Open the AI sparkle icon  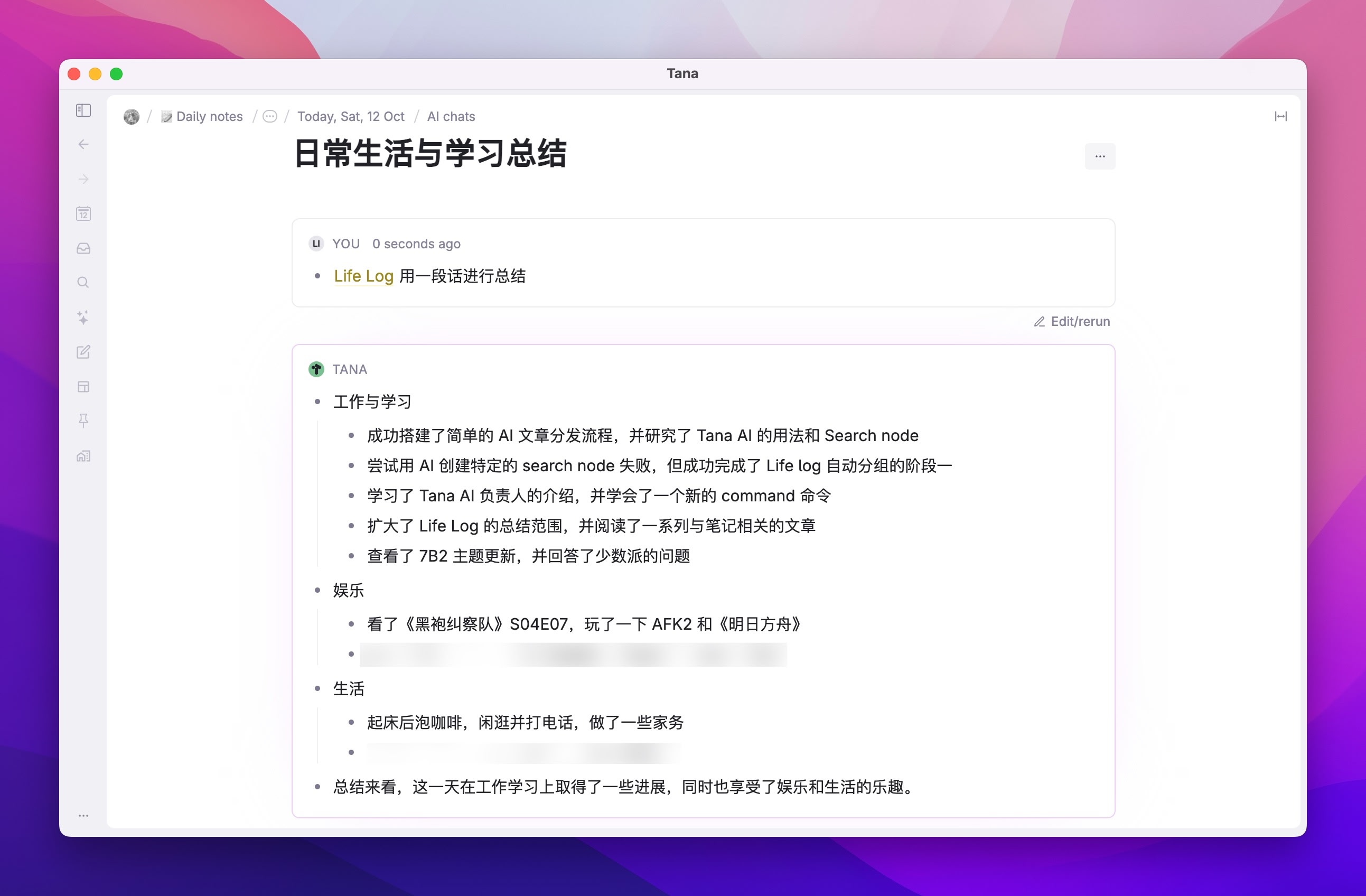pos(83,318)
